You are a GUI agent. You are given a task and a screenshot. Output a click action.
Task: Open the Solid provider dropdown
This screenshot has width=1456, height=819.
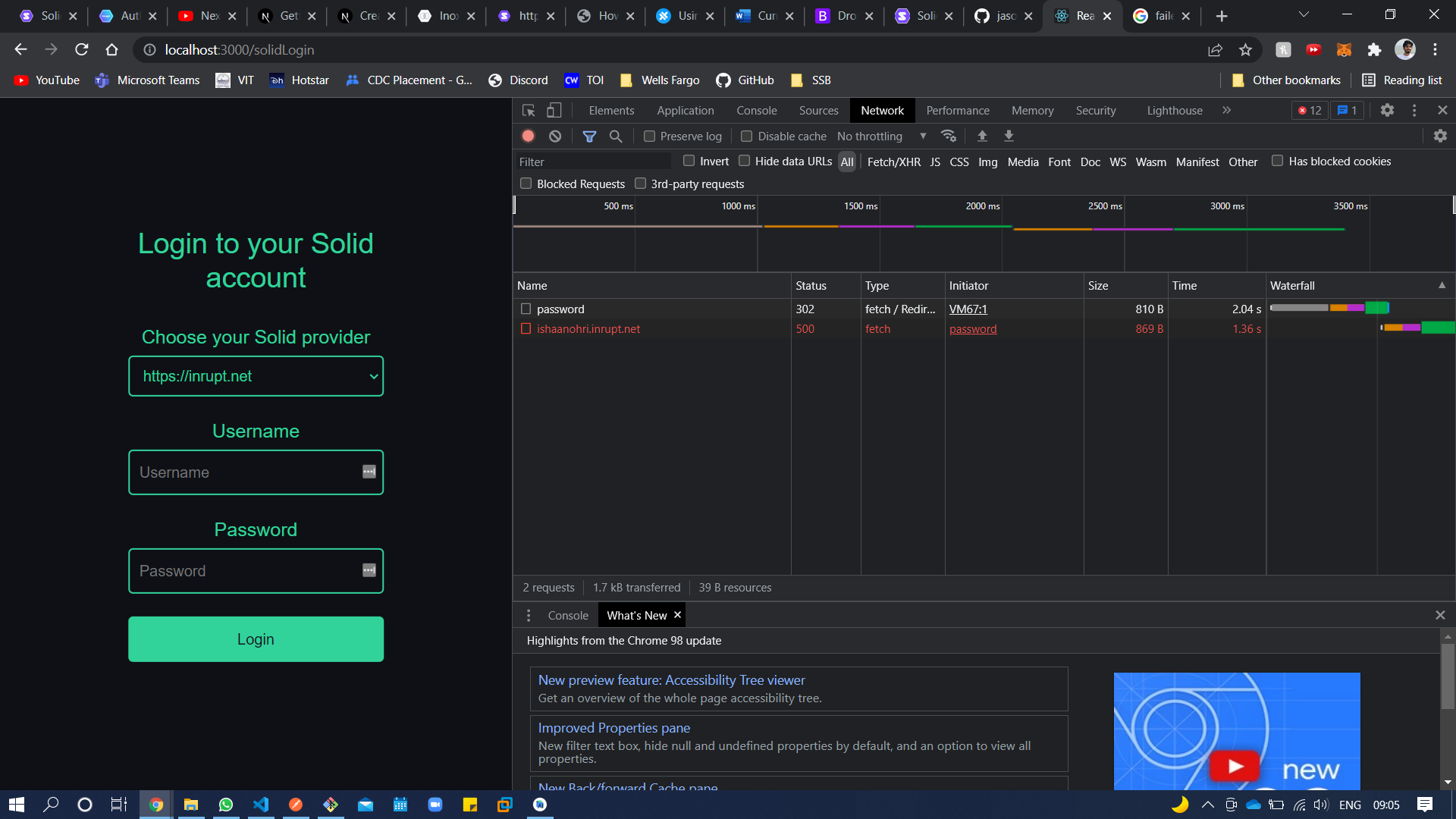coord(256,376)
